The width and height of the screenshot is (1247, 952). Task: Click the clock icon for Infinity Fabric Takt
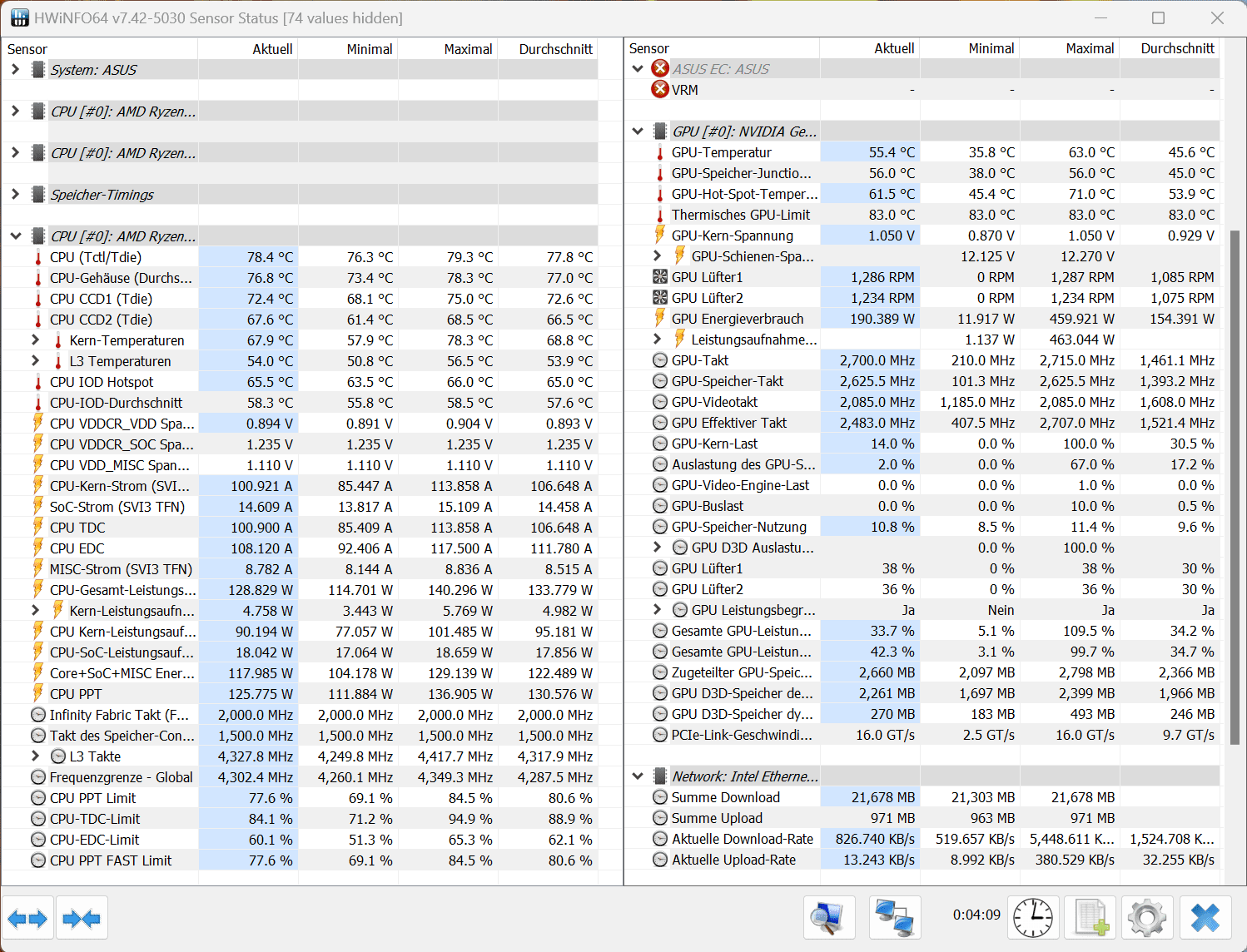pyautogui.click(x=38, y=715)
